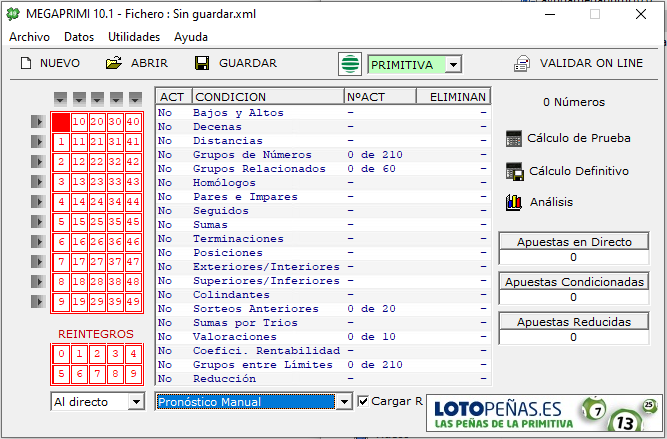Click the Apuestas en Directo button
Image resolution: width=667 pixels, height=439 pixels.
click(574, 242)
